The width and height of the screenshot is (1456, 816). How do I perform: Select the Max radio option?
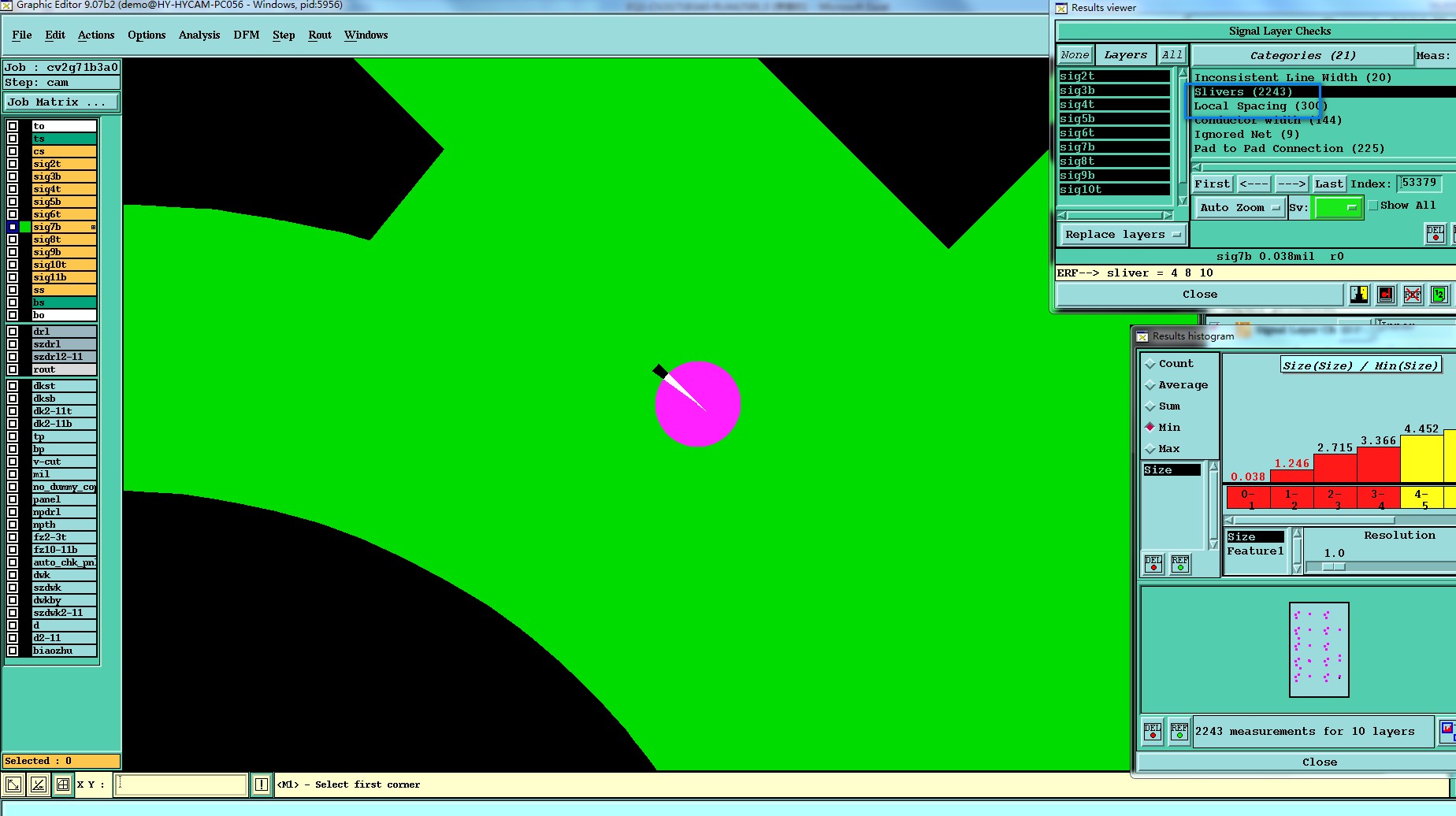(x=1150, y=449)
